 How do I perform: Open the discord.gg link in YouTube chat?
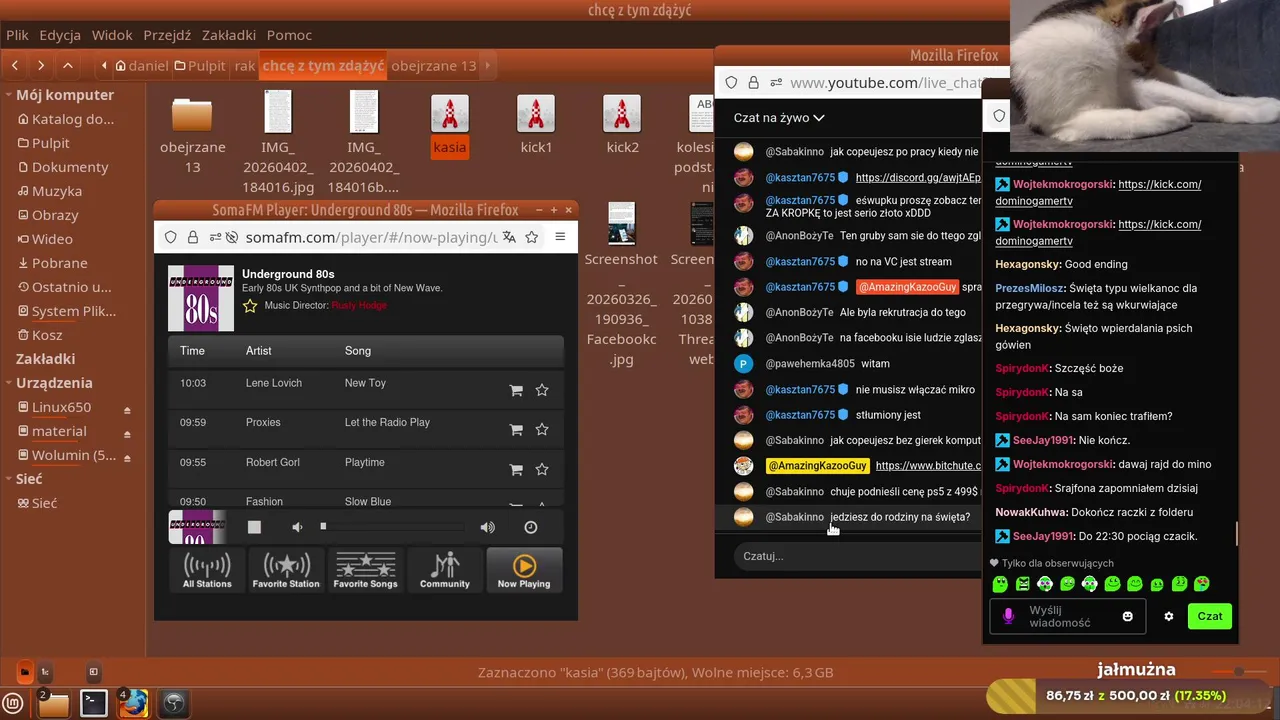[918, 178]
